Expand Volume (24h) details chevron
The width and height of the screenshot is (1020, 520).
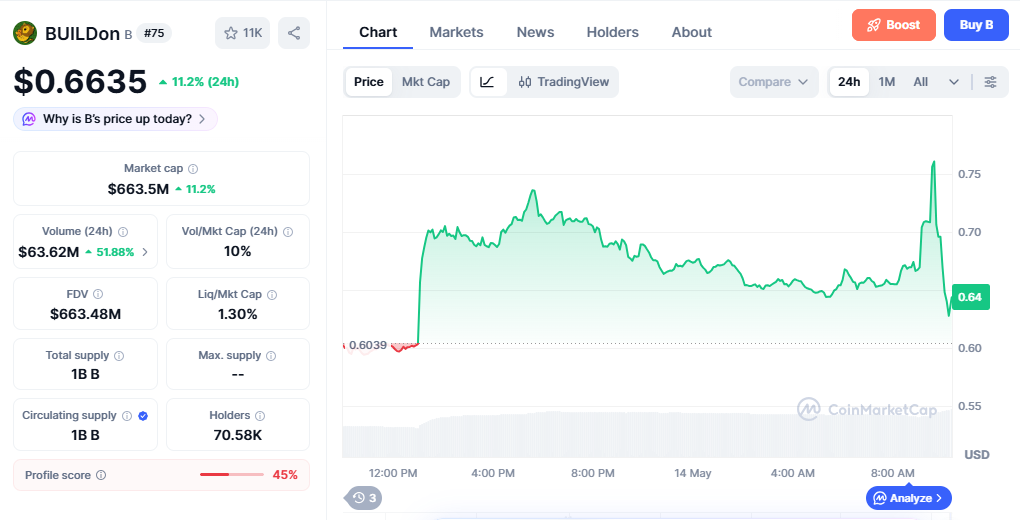145,252
